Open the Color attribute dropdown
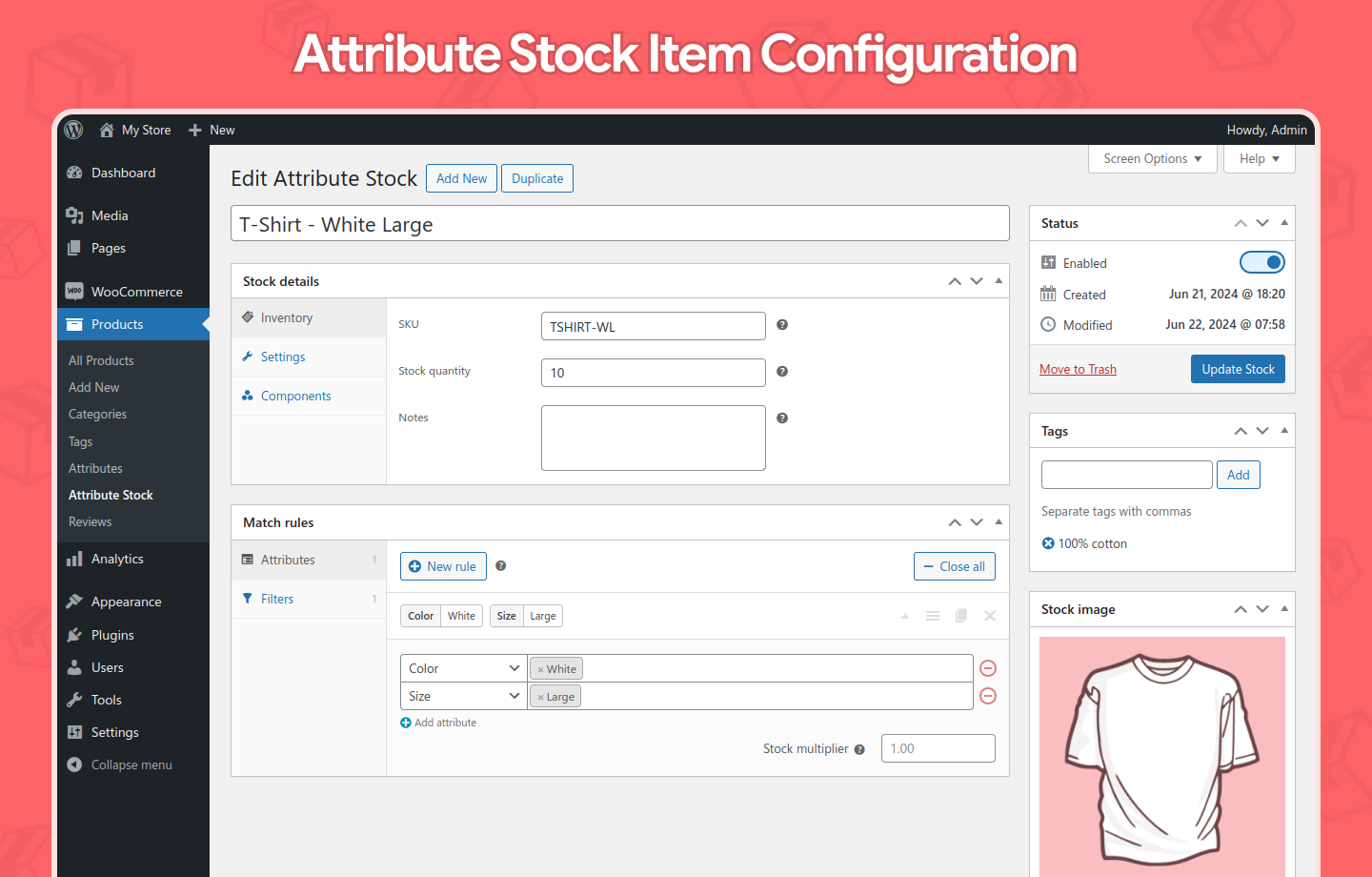This screenshot has width=1372, height=877. click(462, 668)
